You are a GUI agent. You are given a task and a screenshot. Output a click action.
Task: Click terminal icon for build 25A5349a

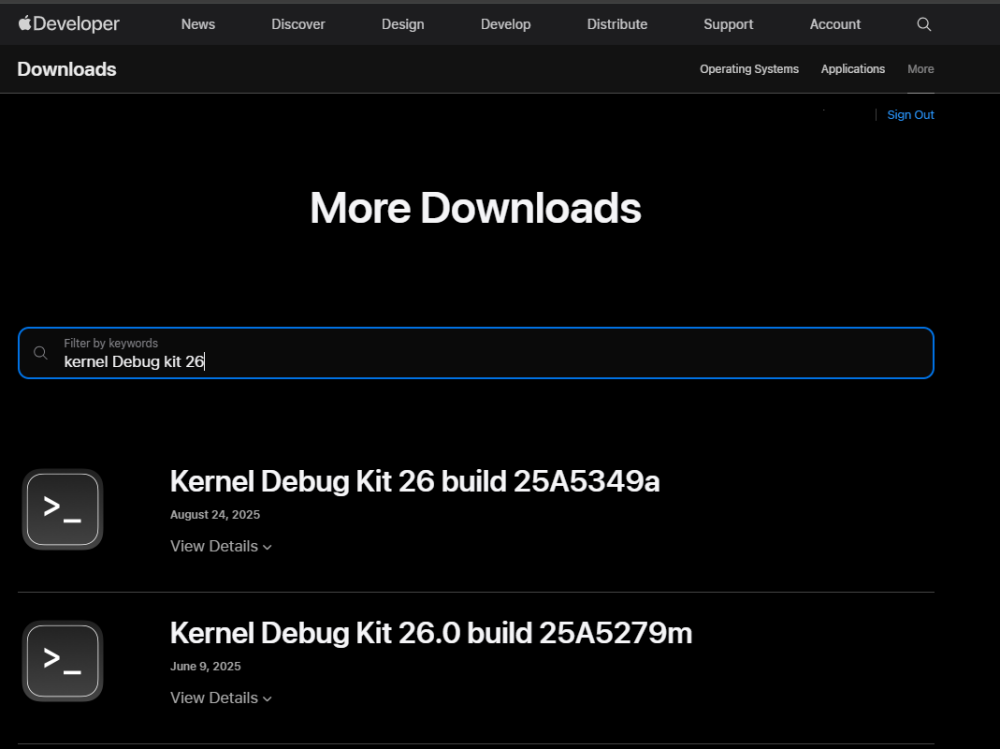tap(62, 509)
